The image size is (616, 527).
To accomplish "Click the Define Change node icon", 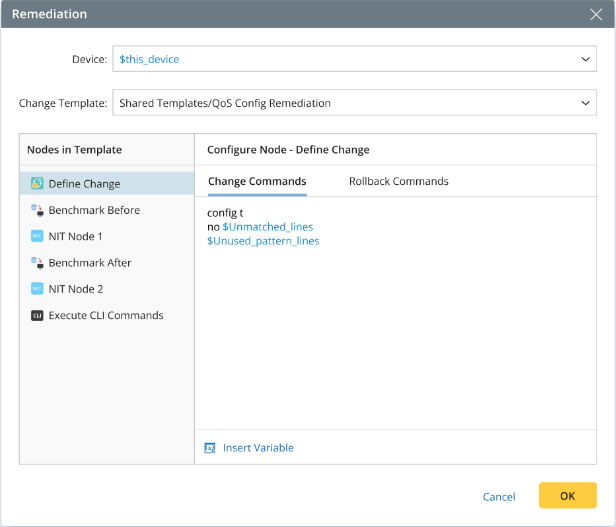I will point(37,184).
